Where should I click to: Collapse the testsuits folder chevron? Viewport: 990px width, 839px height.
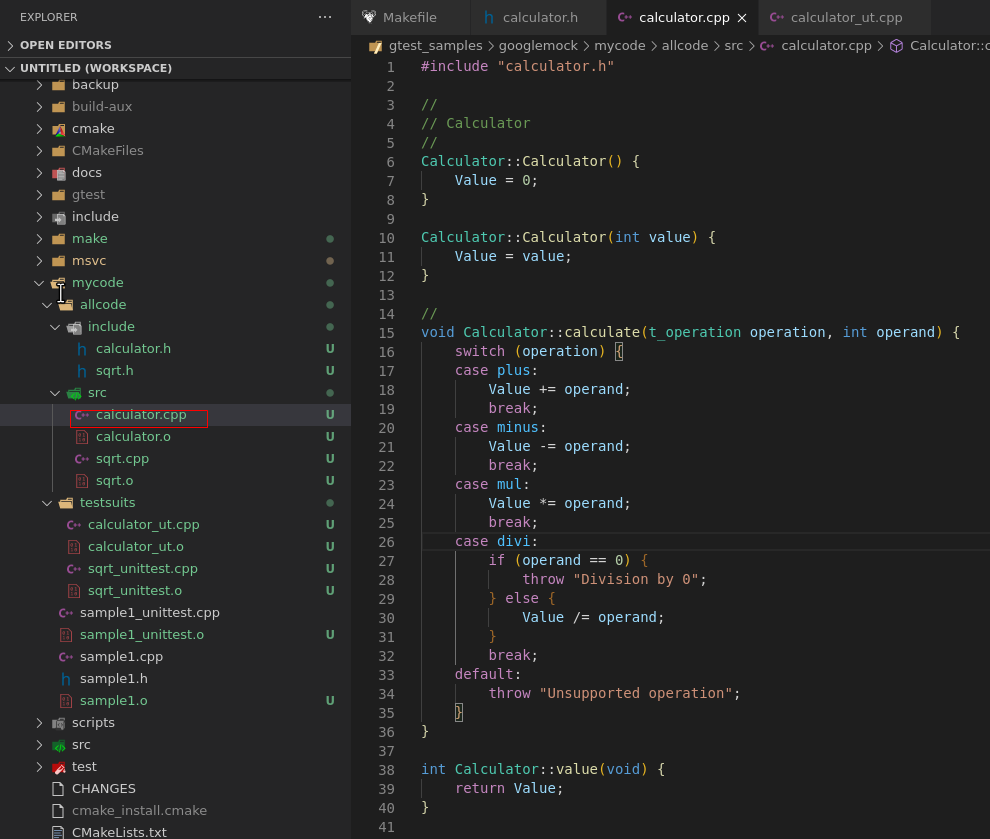[47, 503]
